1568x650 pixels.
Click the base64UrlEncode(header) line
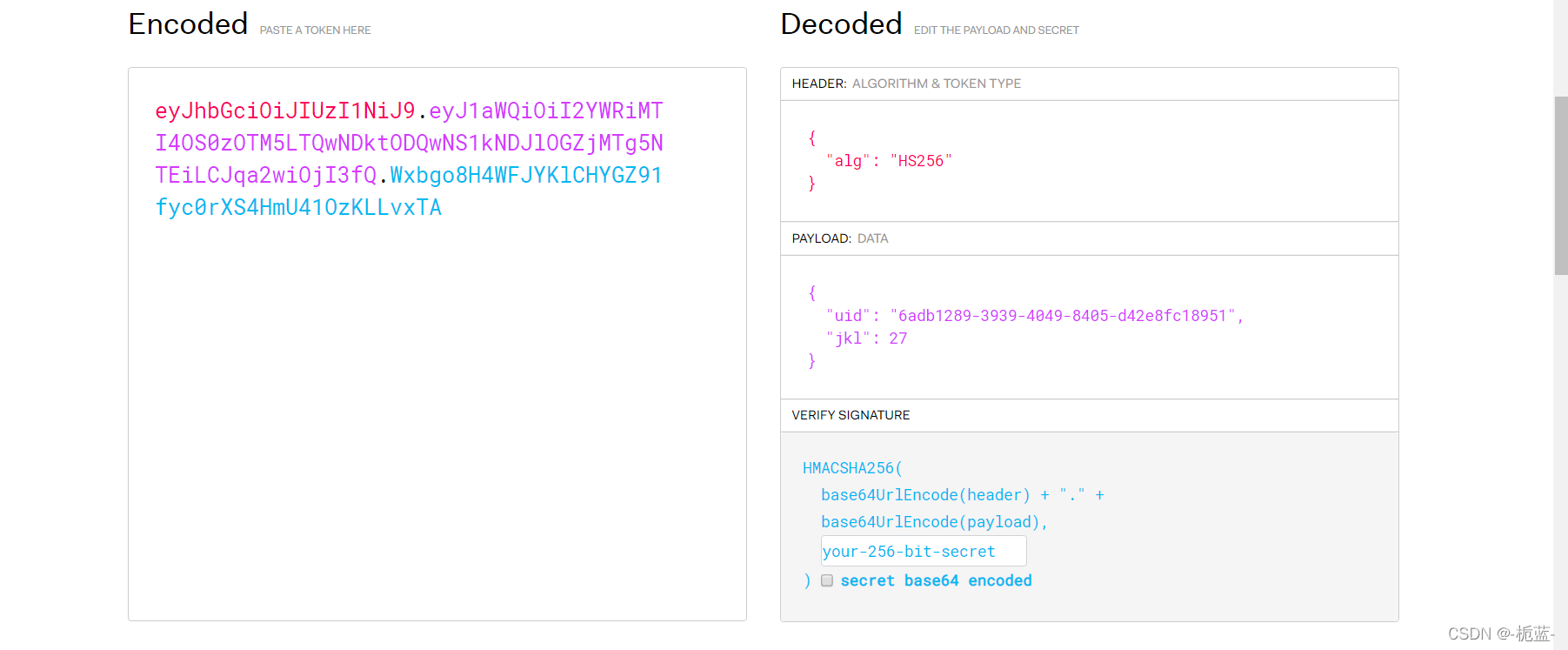[x=925, y=495]
